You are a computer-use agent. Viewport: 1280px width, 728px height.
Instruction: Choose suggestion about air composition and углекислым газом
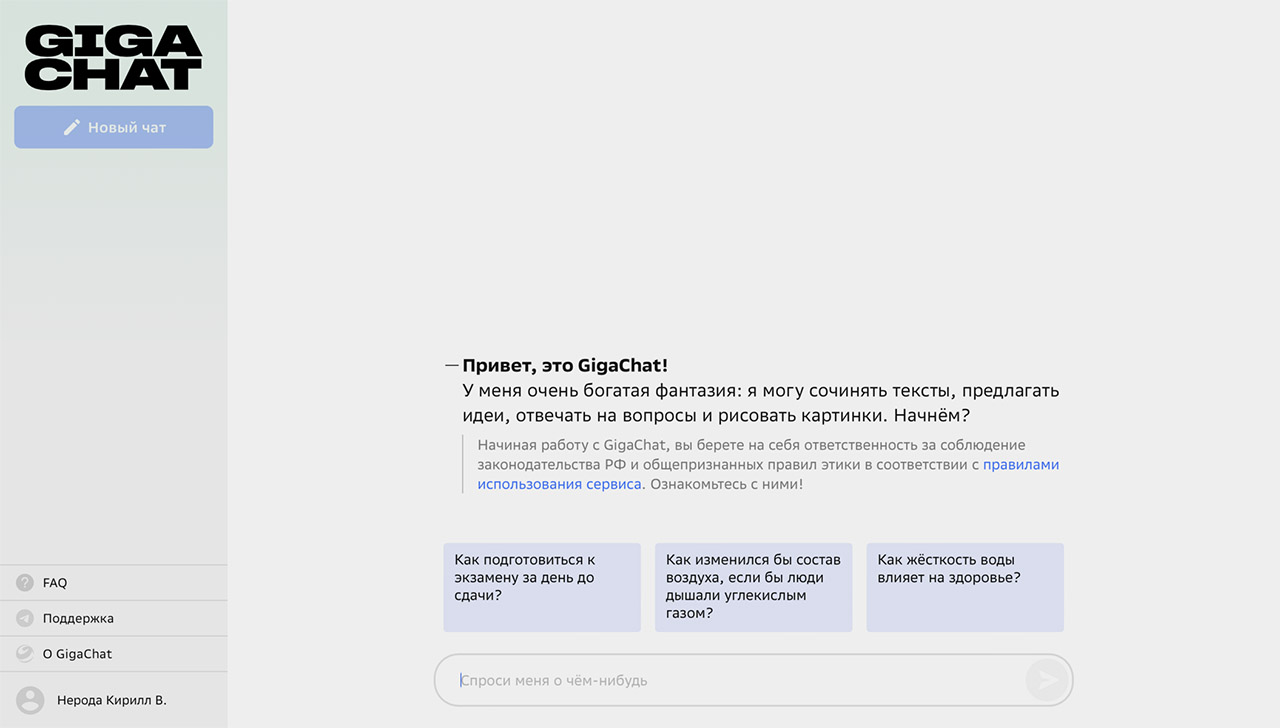coord(753,588)
